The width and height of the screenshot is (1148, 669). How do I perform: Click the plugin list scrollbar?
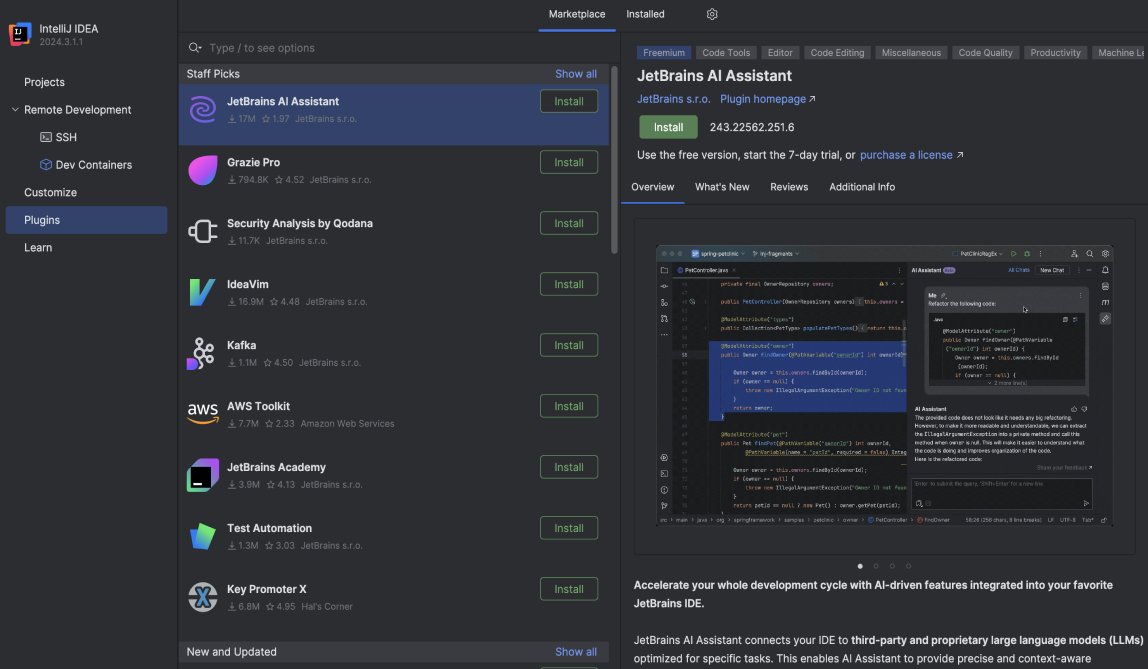pyautogui.click(x=614, y=160)
